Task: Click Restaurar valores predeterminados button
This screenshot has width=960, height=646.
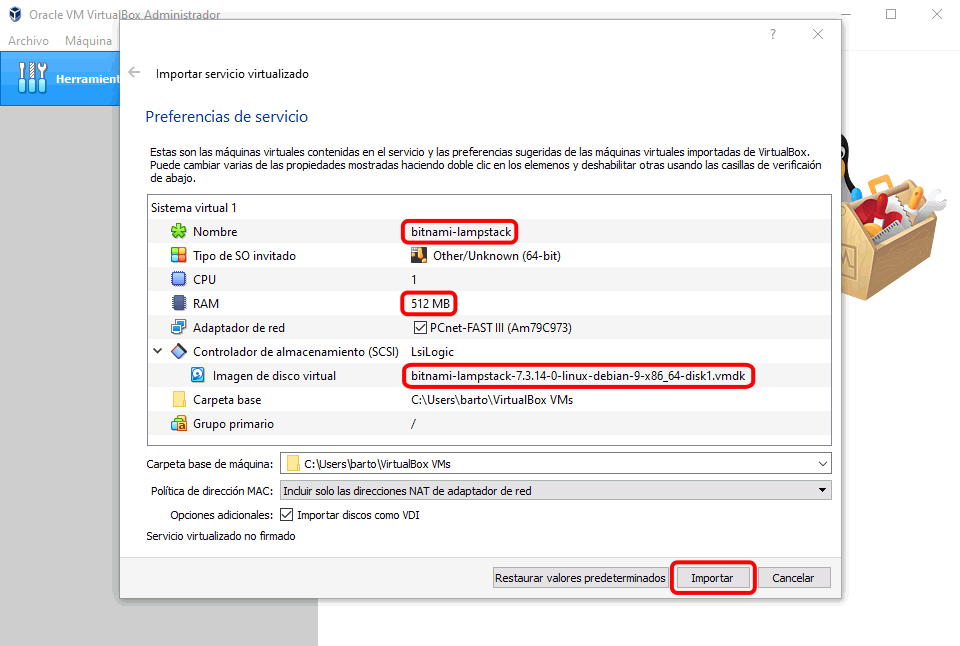Action: 580,577
